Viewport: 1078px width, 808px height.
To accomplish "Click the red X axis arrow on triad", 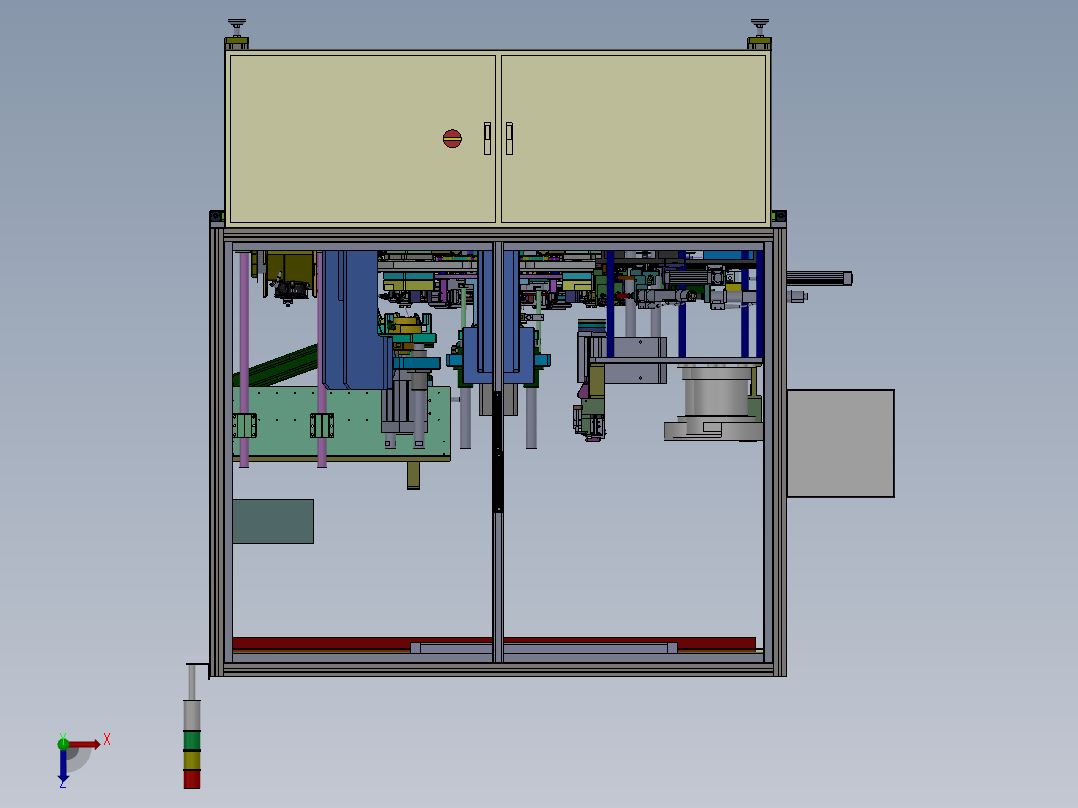I will 84,744.
